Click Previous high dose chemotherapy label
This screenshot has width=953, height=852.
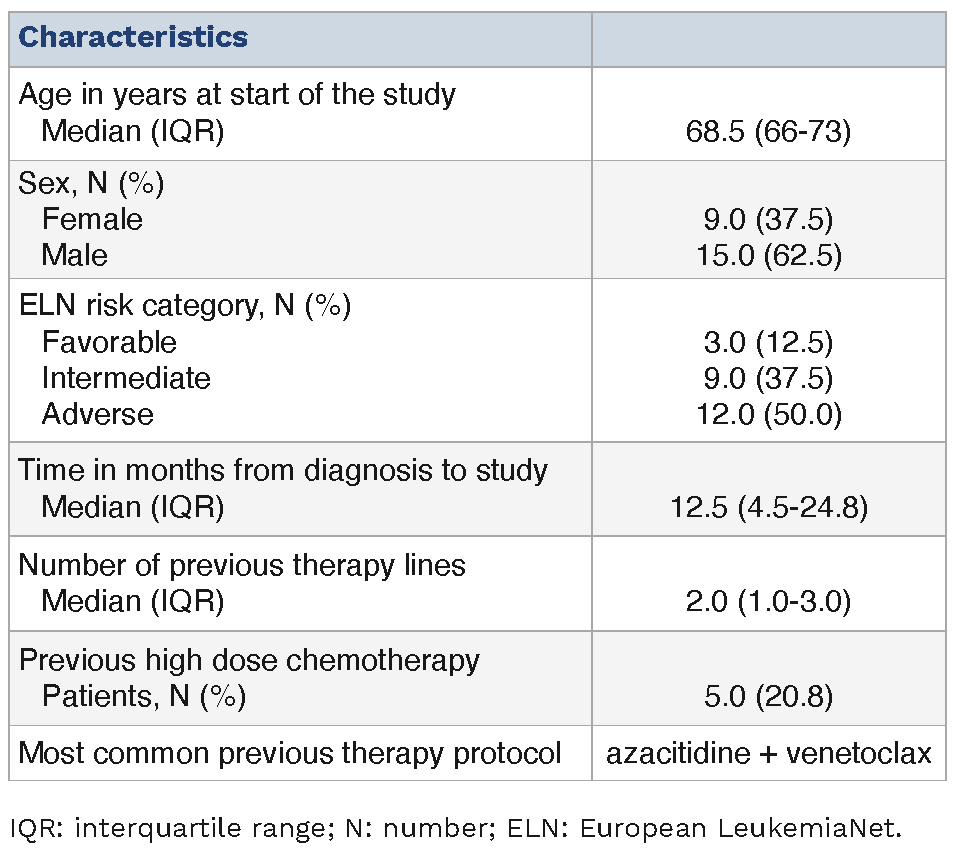249,660
